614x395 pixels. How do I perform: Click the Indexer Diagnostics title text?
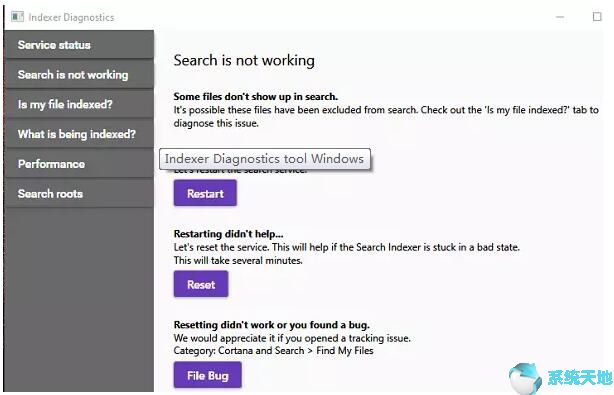pyautogui.click(x=71, y=17)
